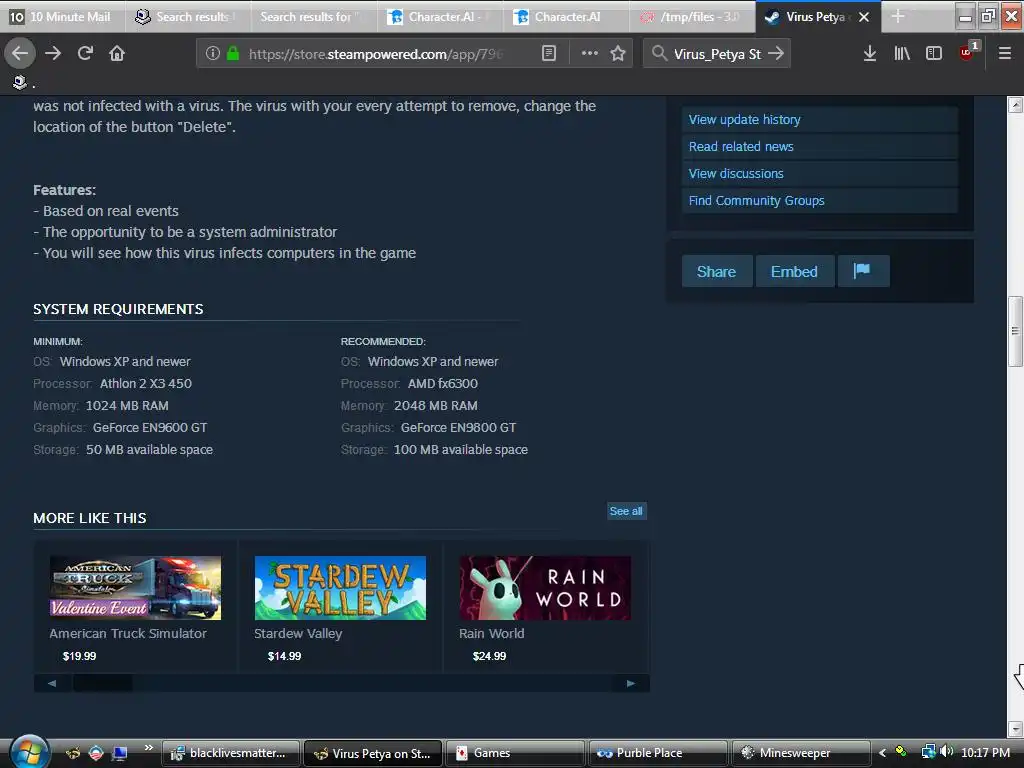Bookmark this page with the star icon
Image resolution: width=1024 pixels, height=768 pixels.
618,54
